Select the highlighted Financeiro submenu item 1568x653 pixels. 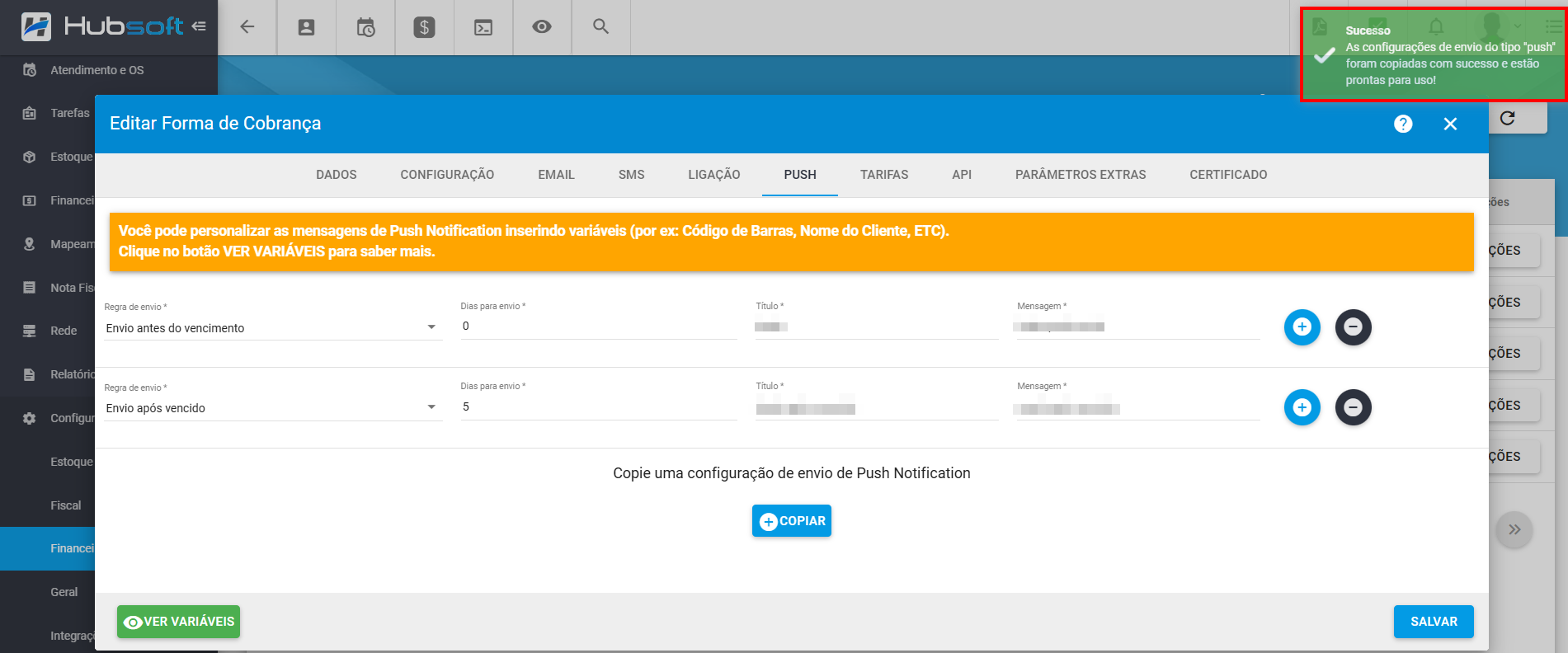pyautogui.click(x=48, y=548)
